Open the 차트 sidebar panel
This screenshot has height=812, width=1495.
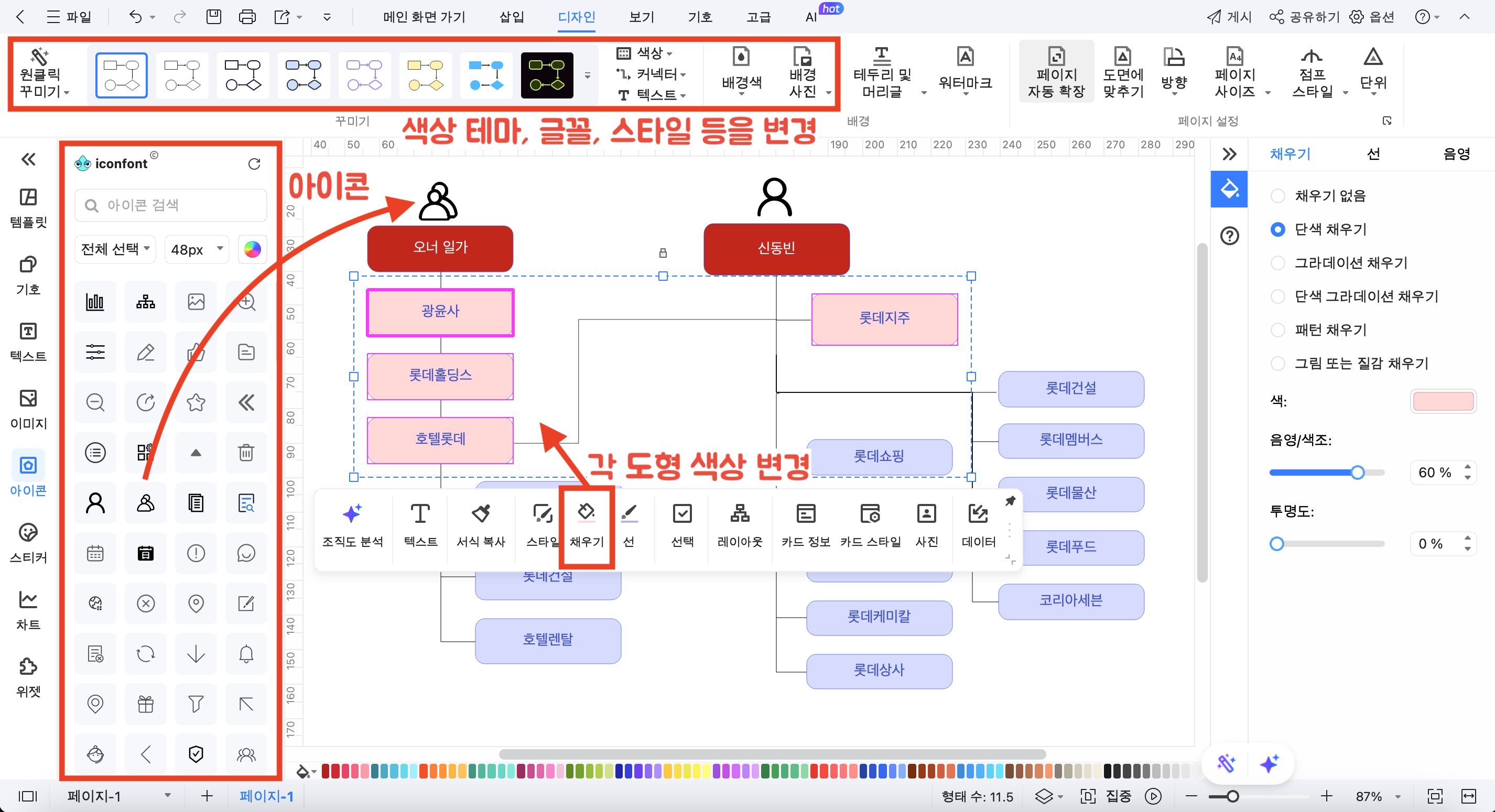[x=28, y=610]
